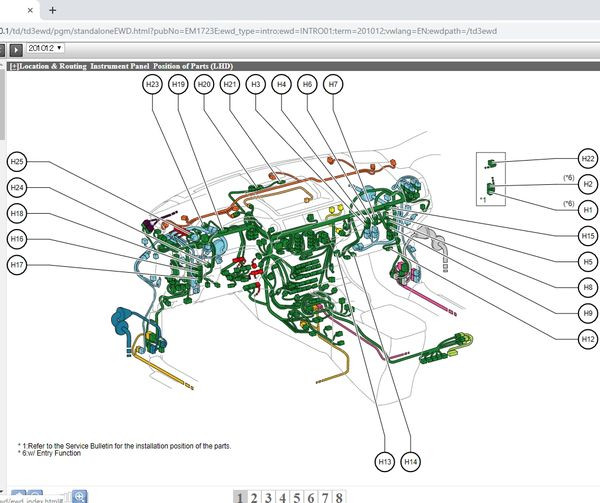Click the H23 connector label
Viewport: 600px width, 503px height.
click(153, 85)
